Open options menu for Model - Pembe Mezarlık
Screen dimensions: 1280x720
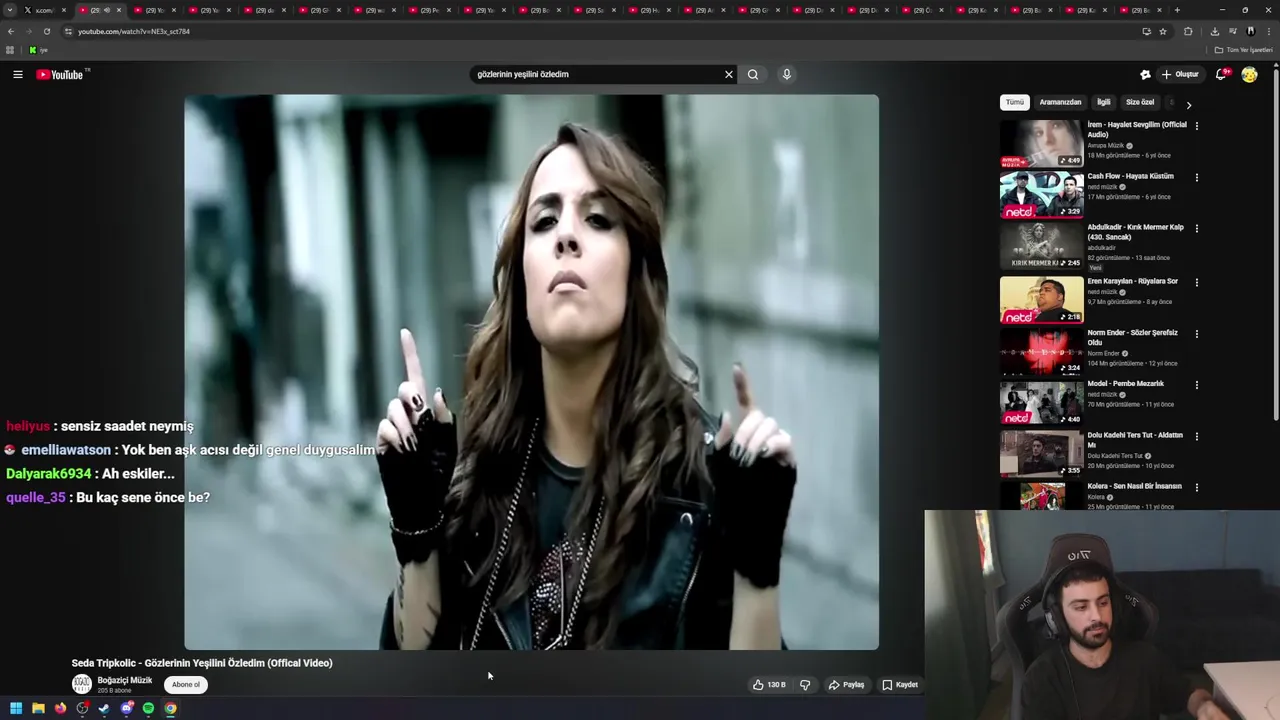(1196, 385)
